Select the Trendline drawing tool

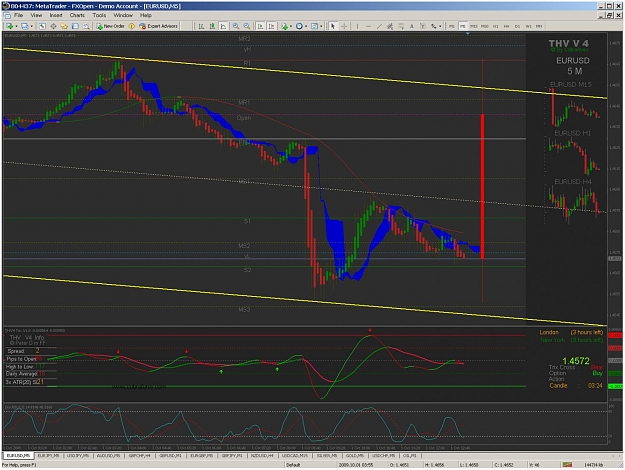click(x=379, y=26)
